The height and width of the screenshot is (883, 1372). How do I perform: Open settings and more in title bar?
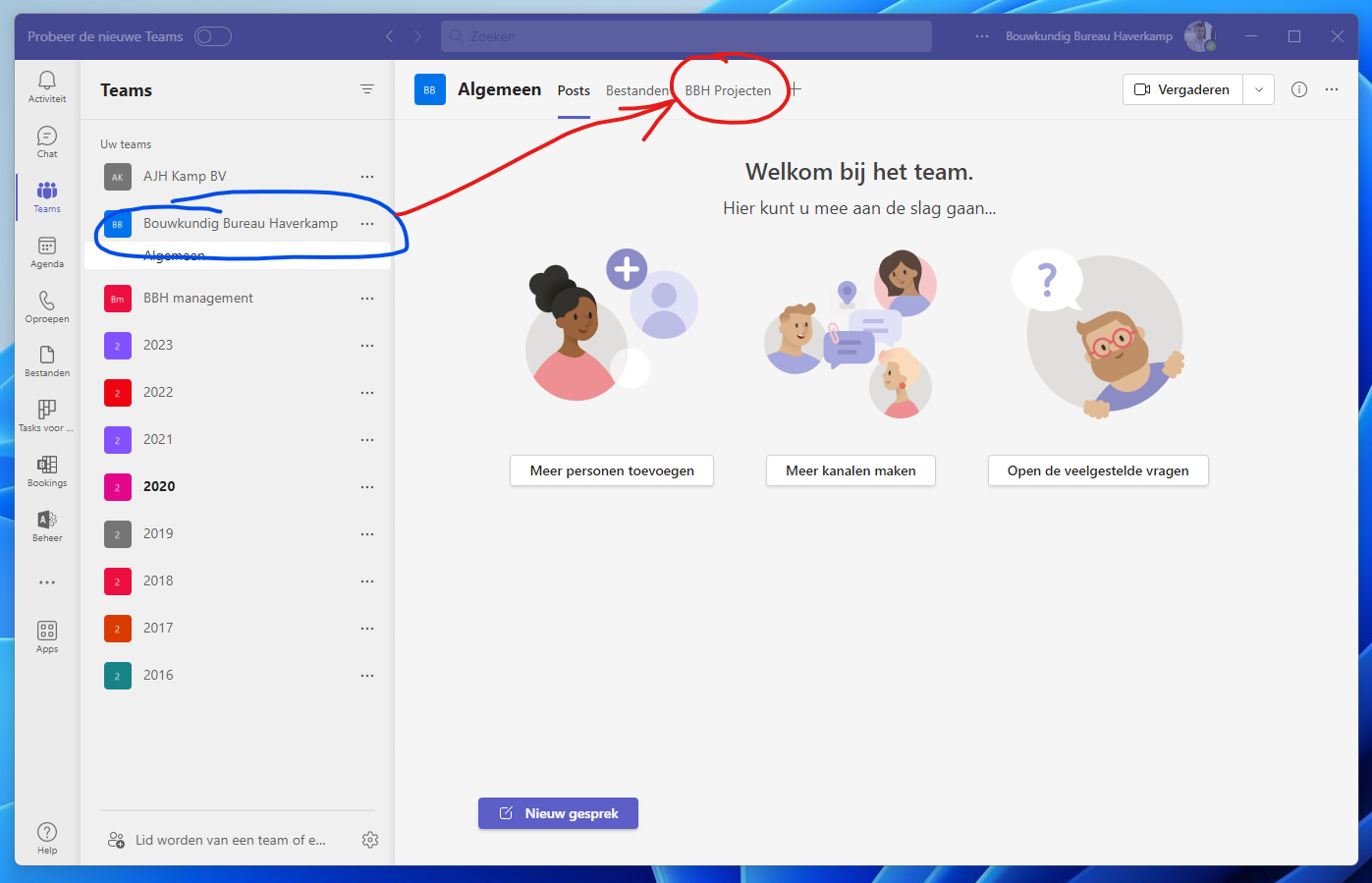[982, 36]
